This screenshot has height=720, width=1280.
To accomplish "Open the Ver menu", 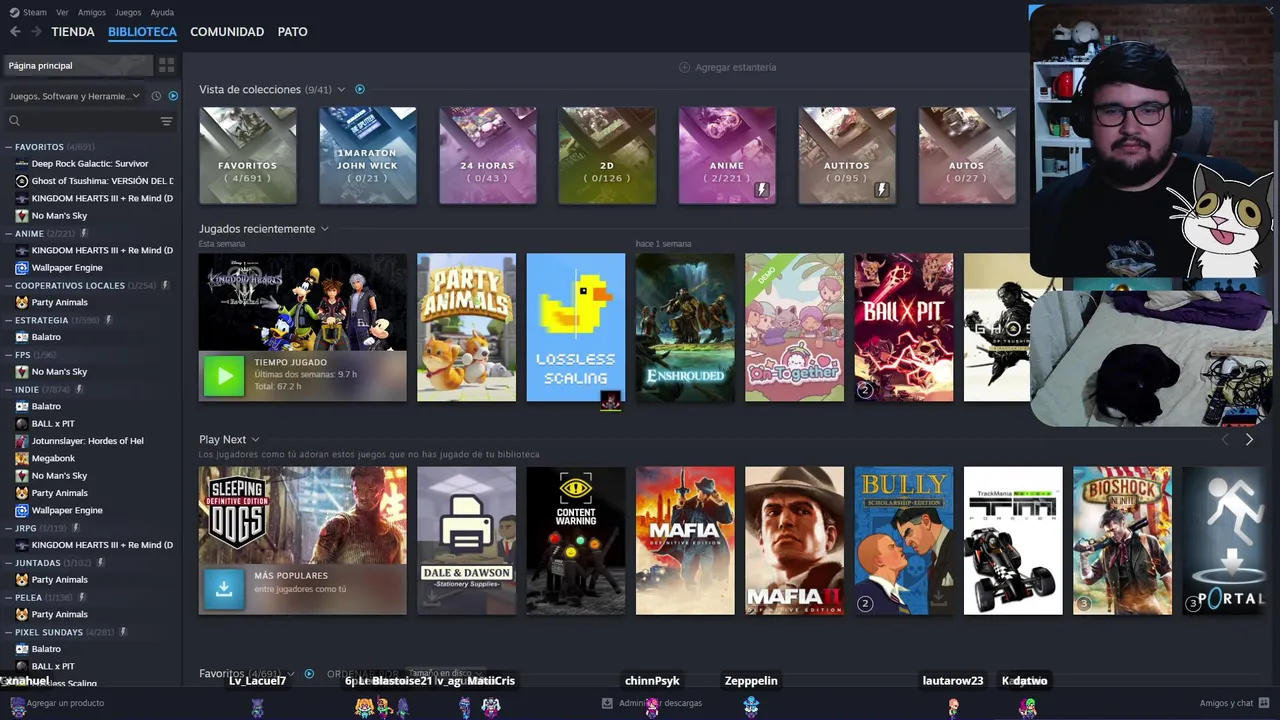I will pos(62,12).
